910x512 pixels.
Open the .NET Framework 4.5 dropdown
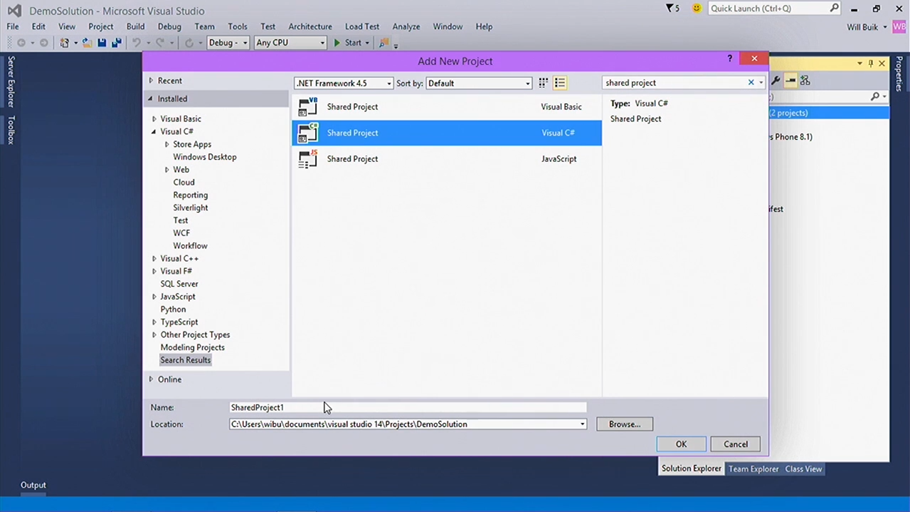[x=344, y=83]
